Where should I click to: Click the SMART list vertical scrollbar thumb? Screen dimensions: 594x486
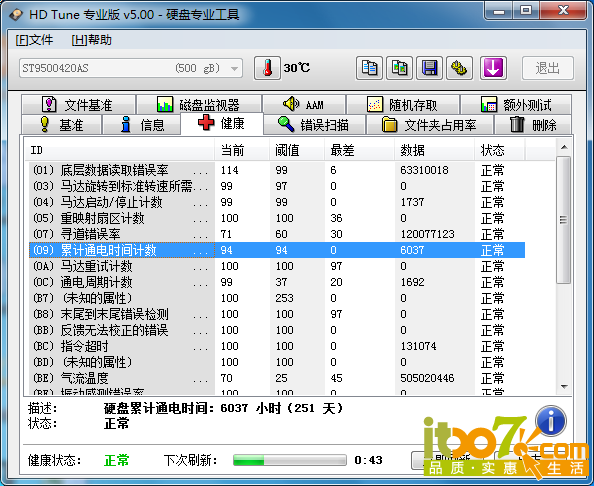click(564, 220)
